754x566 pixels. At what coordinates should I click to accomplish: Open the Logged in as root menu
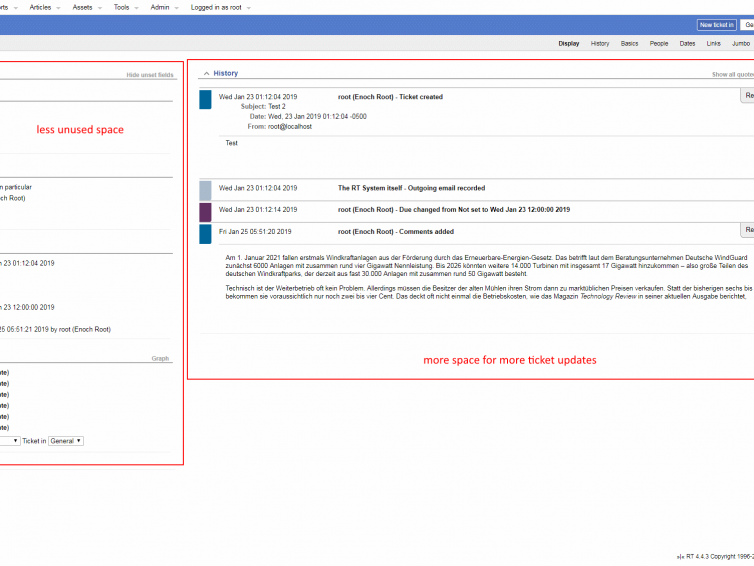[218, 7]
